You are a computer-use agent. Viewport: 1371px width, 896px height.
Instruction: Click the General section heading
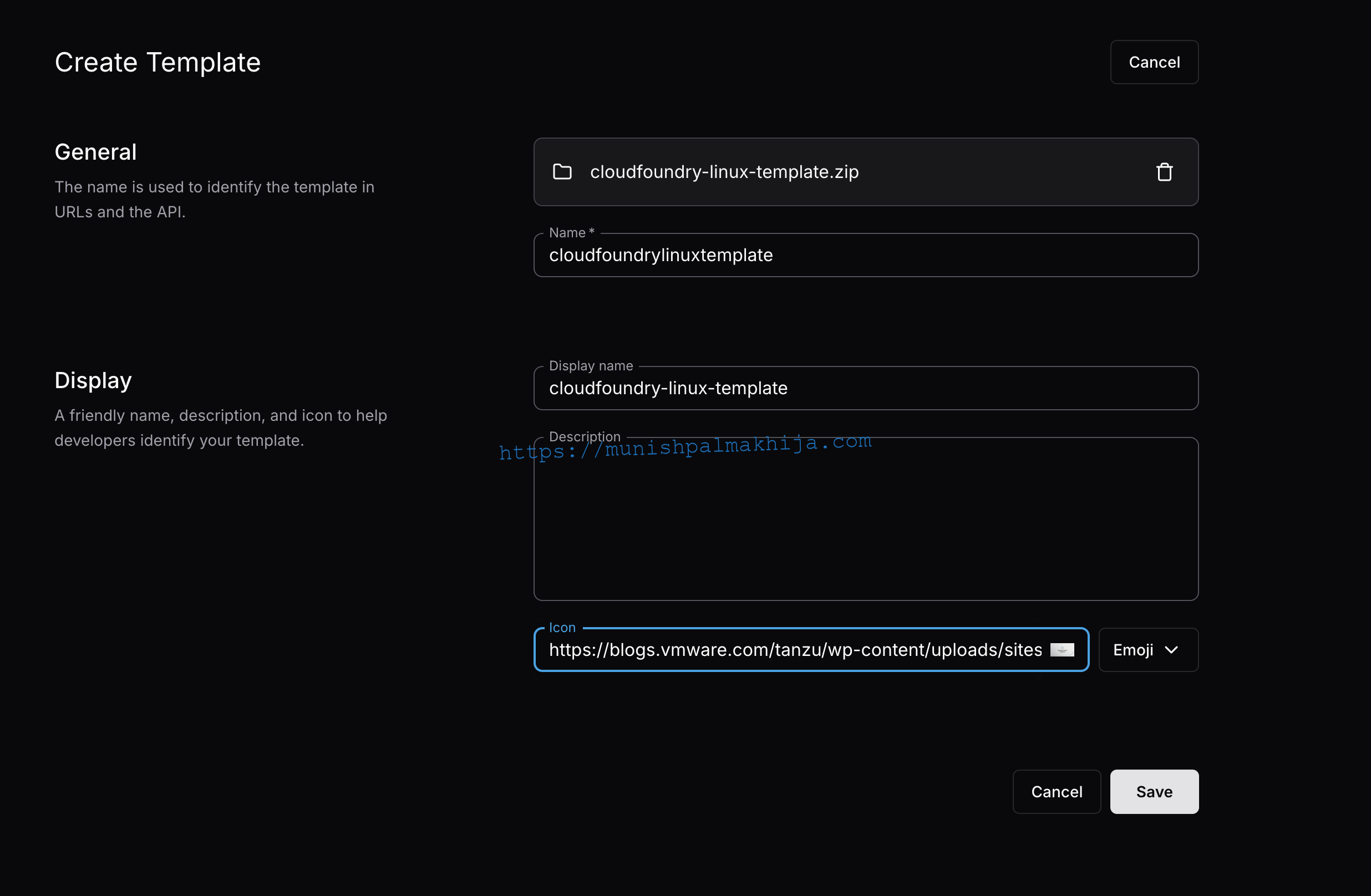click(95, 152)
